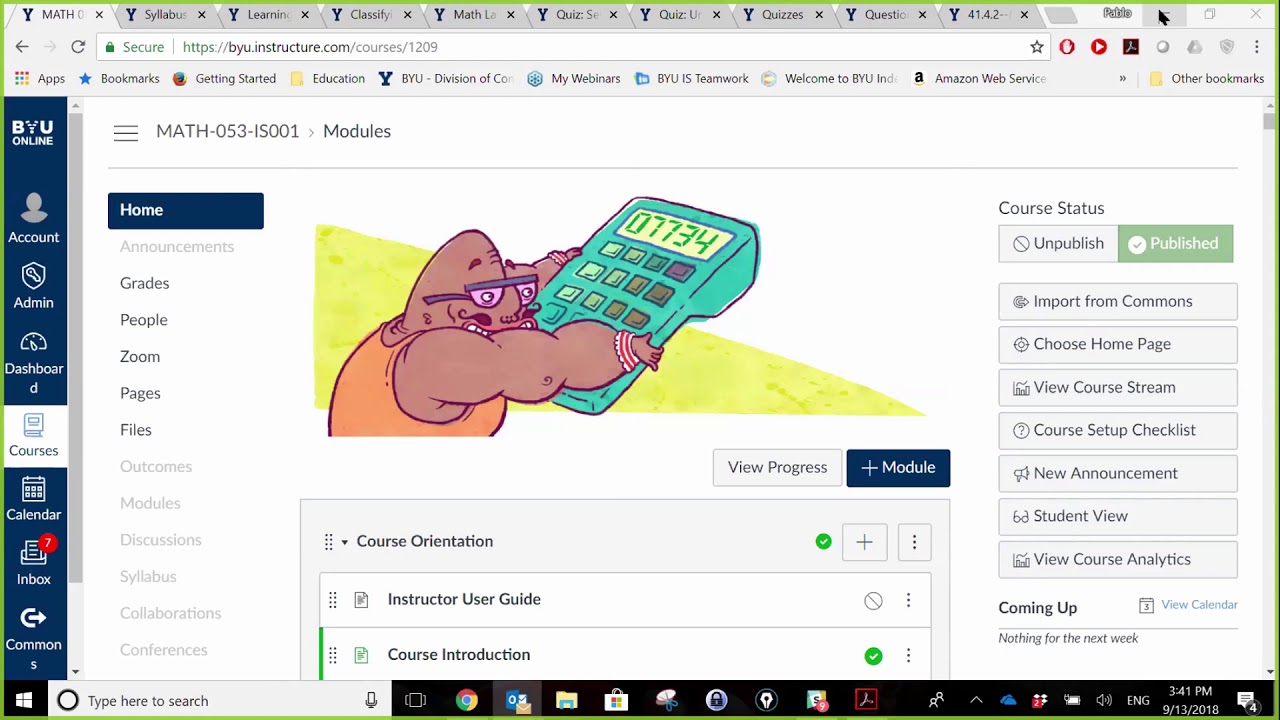Open Discussions in course navigation

click(161, 540)
